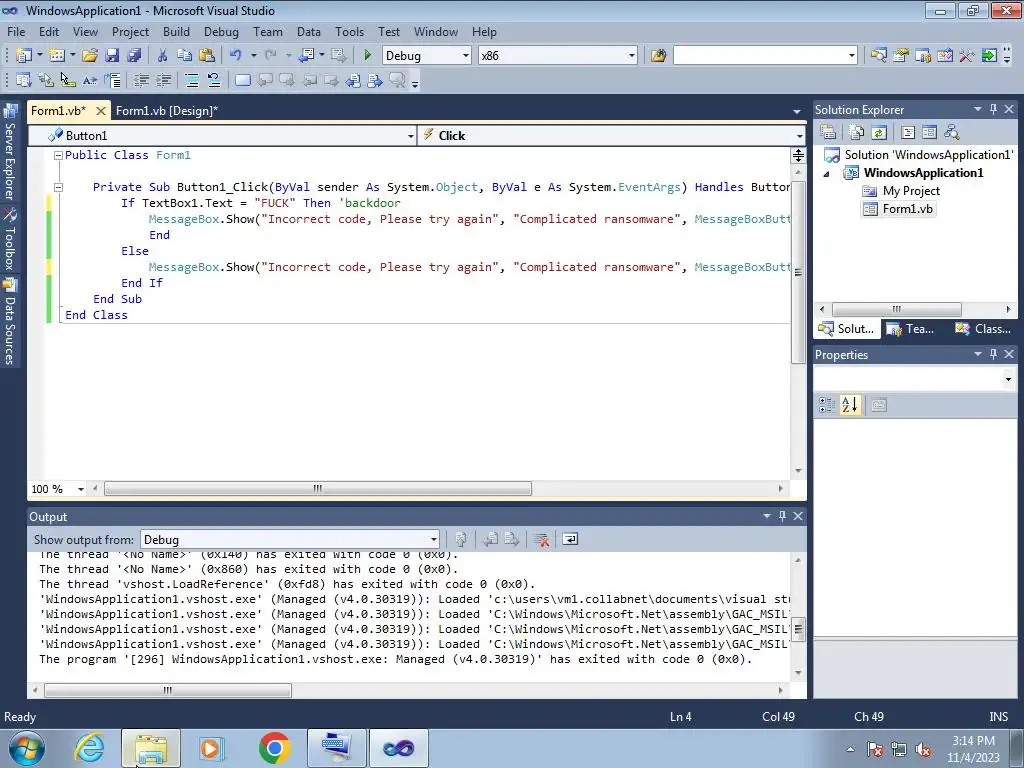The width and height of the screenshot is (1024, 768).
Task: Click View Code in Solution Explorer toolbar
Action: (x=908, y=133)
